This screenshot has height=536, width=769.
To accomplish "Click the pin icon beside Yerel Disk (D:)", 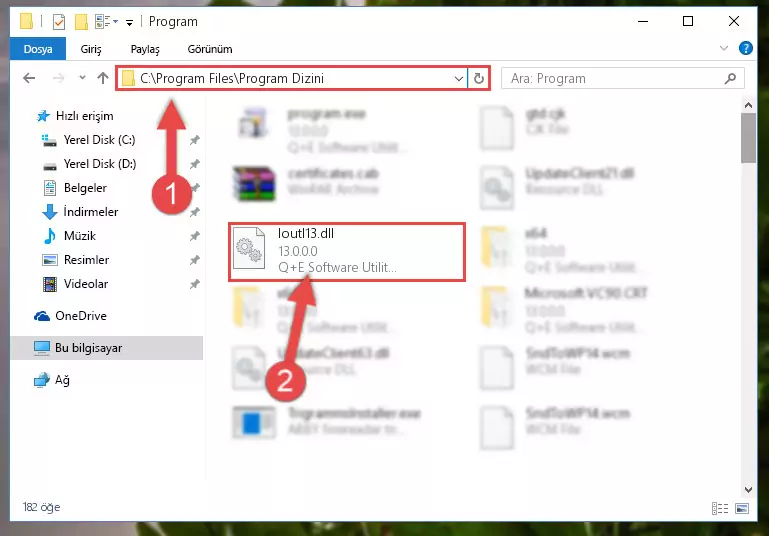I will [x=195, y=164].
